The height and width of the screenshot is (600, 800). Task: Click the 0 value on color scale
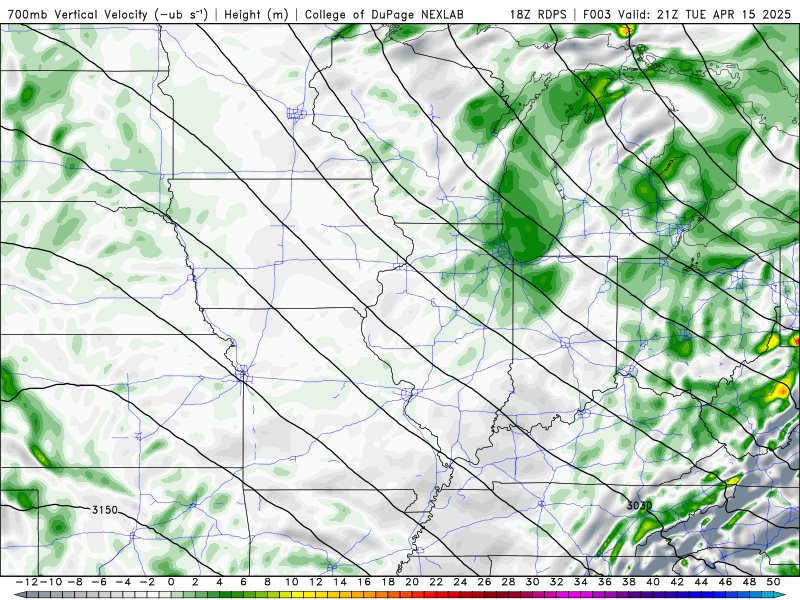point(171,582)
